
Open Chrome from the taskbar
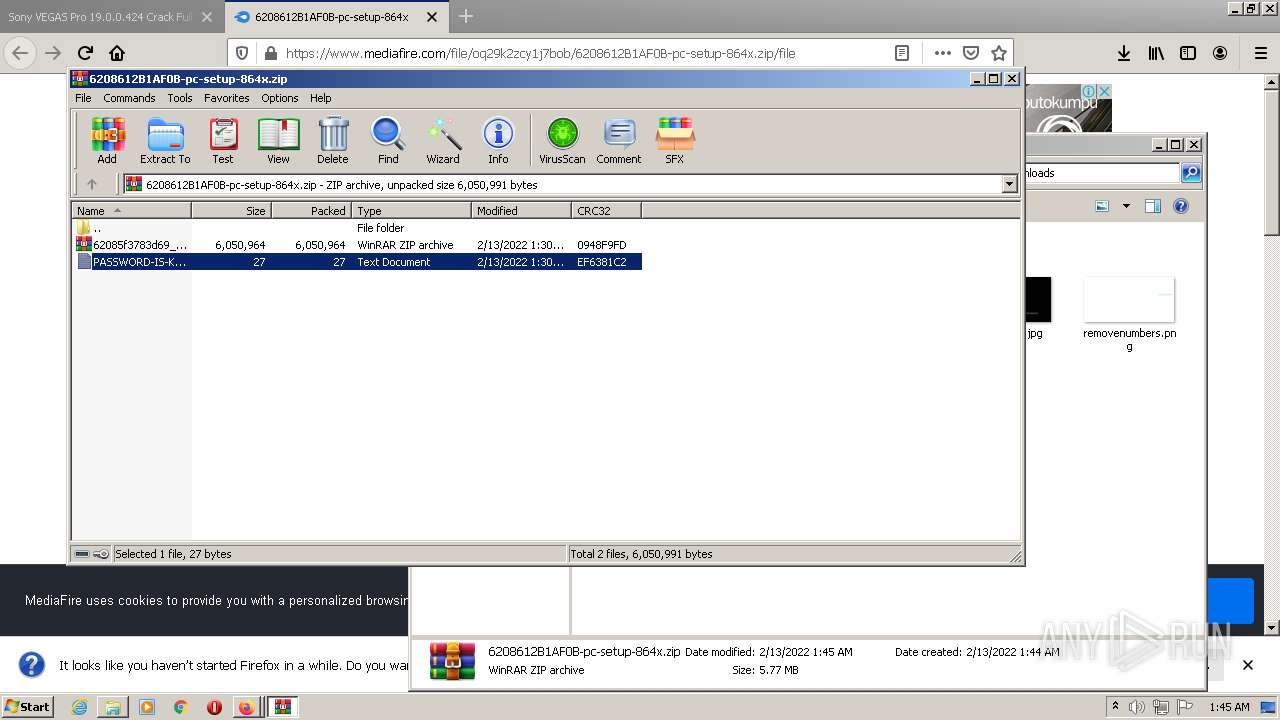[x=180, y=707]
